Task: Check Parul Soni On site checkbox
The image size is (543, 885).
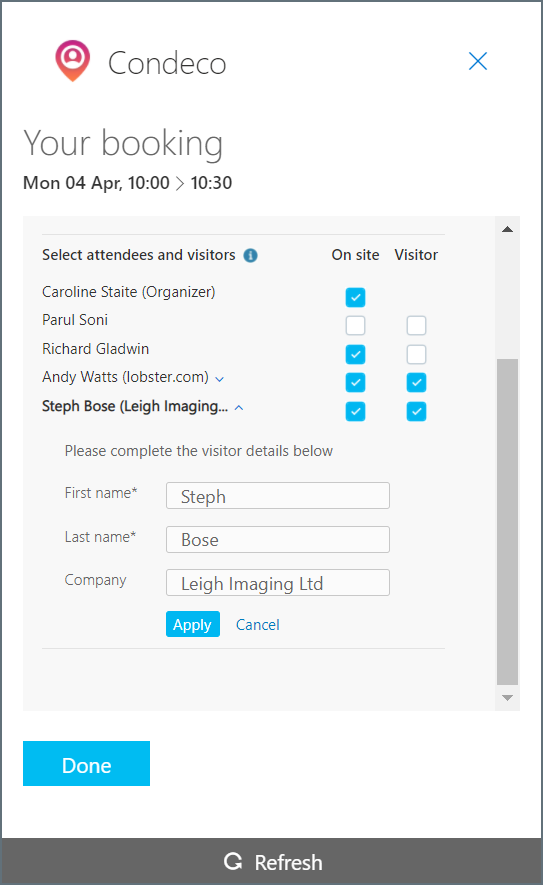Action: (x=356, y=326)
